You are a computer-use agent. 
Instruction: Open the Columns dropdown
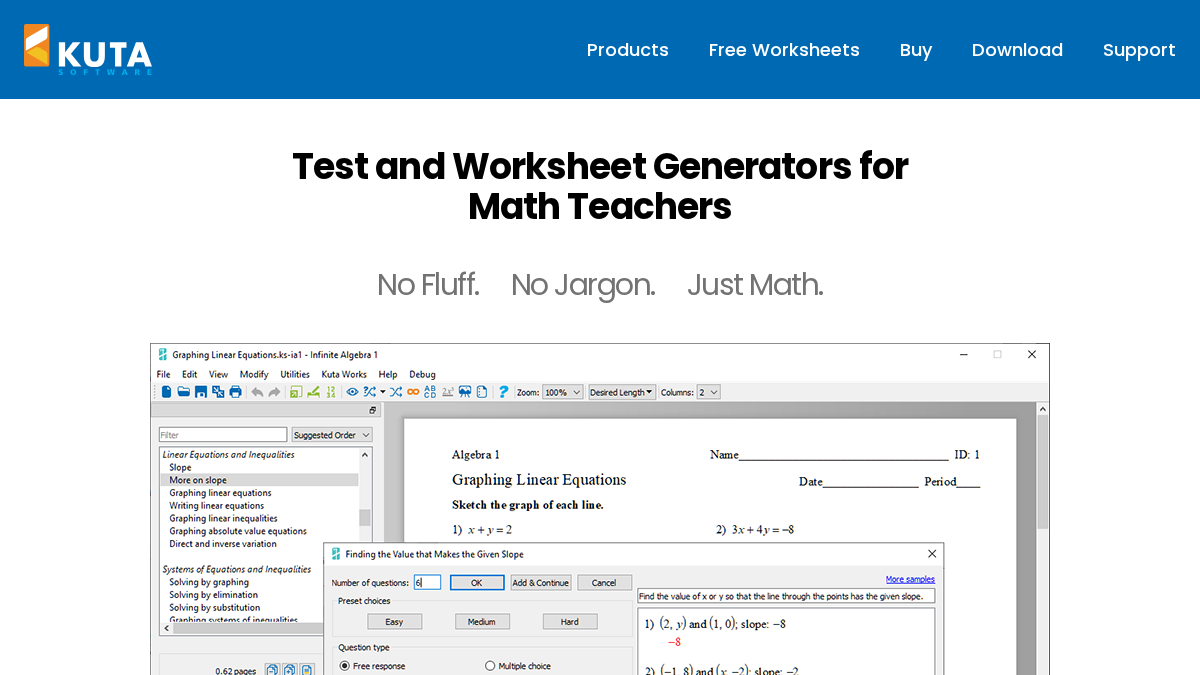[x=708, y=392]
